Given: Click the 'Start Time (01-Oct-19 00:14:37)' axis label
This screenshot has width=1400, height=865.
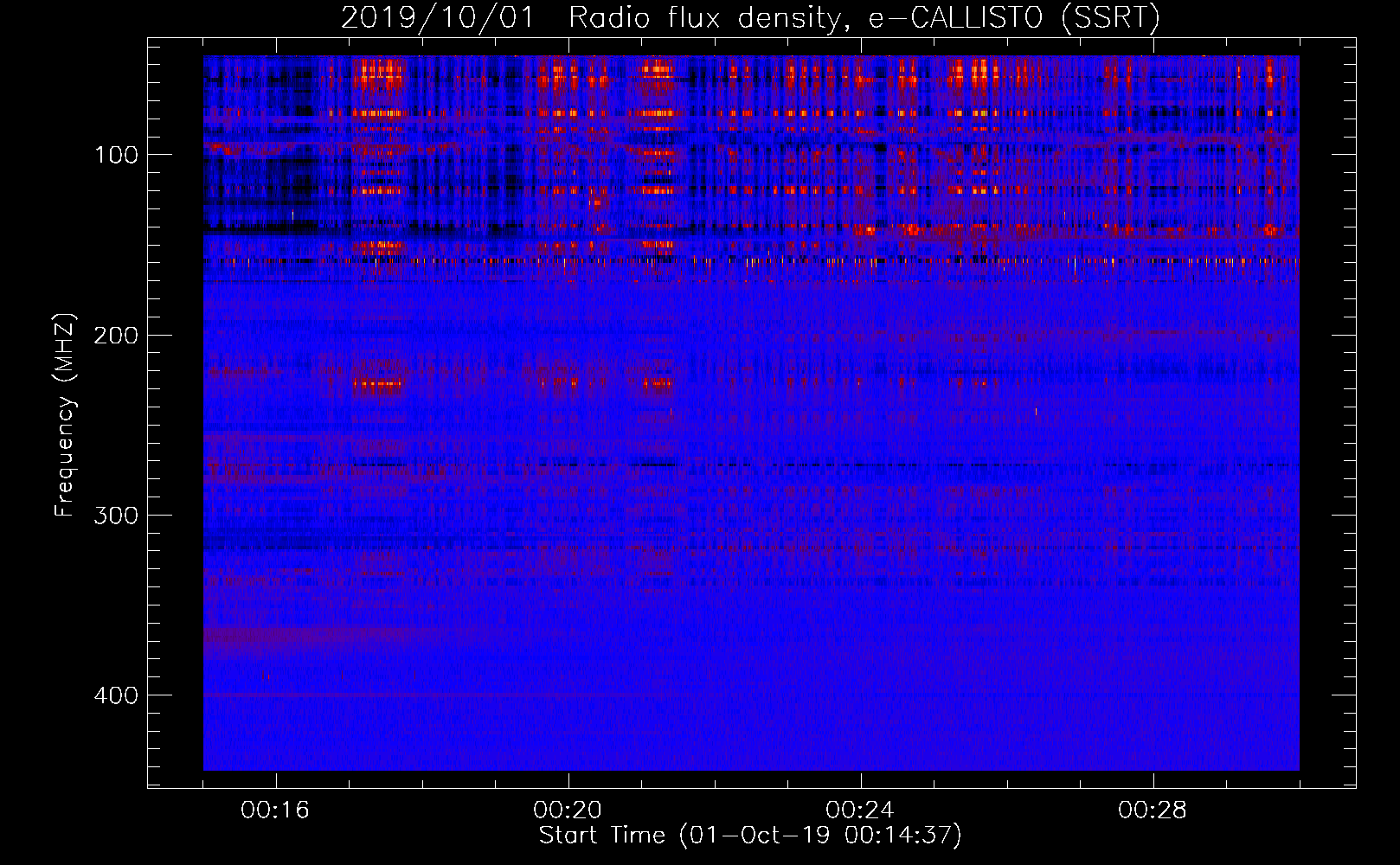Looking at the screenshot, I should [x=750, y=836].
